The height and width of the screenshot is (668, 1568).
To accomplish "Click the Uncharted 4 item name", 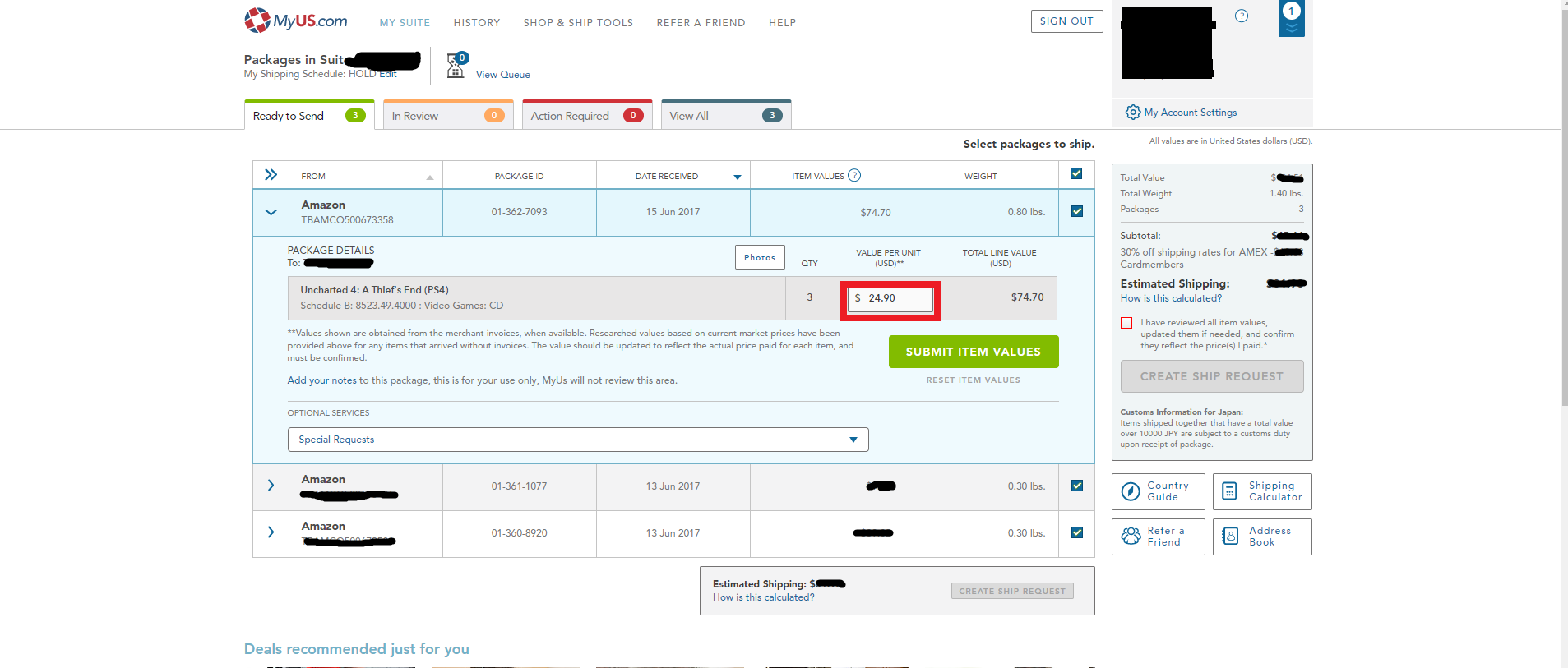I will click(x=374, y=290).
